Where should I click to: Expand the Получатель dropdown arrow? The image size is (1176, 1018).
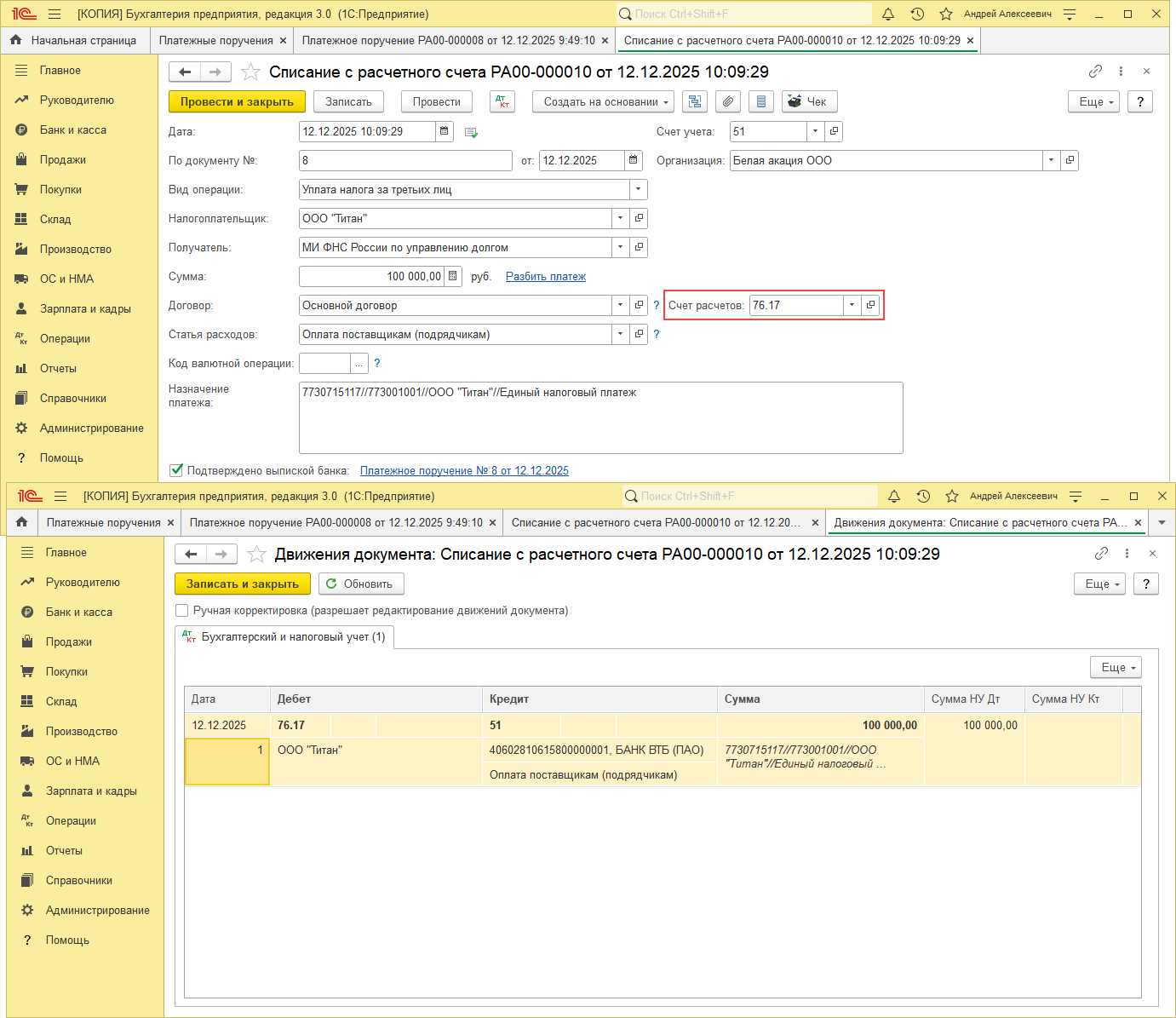[621, 247]
